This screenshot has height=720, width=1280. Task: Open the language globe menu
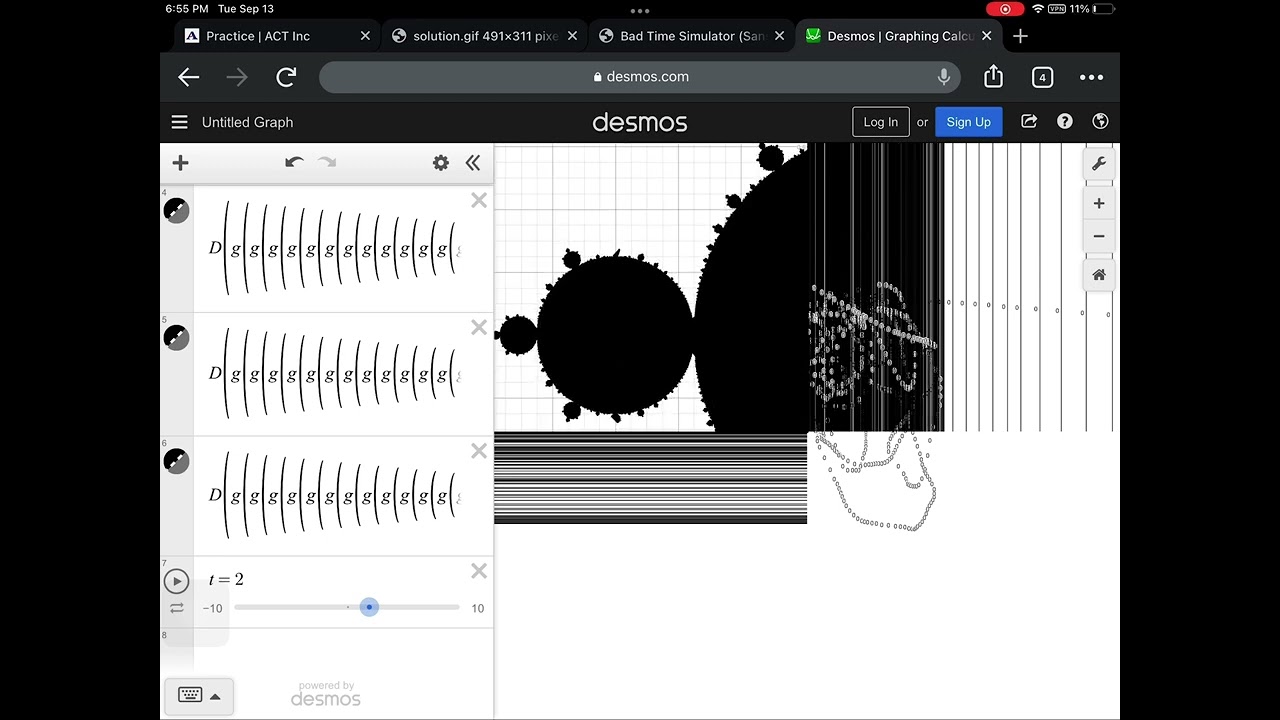click(x=1100, y=121)
